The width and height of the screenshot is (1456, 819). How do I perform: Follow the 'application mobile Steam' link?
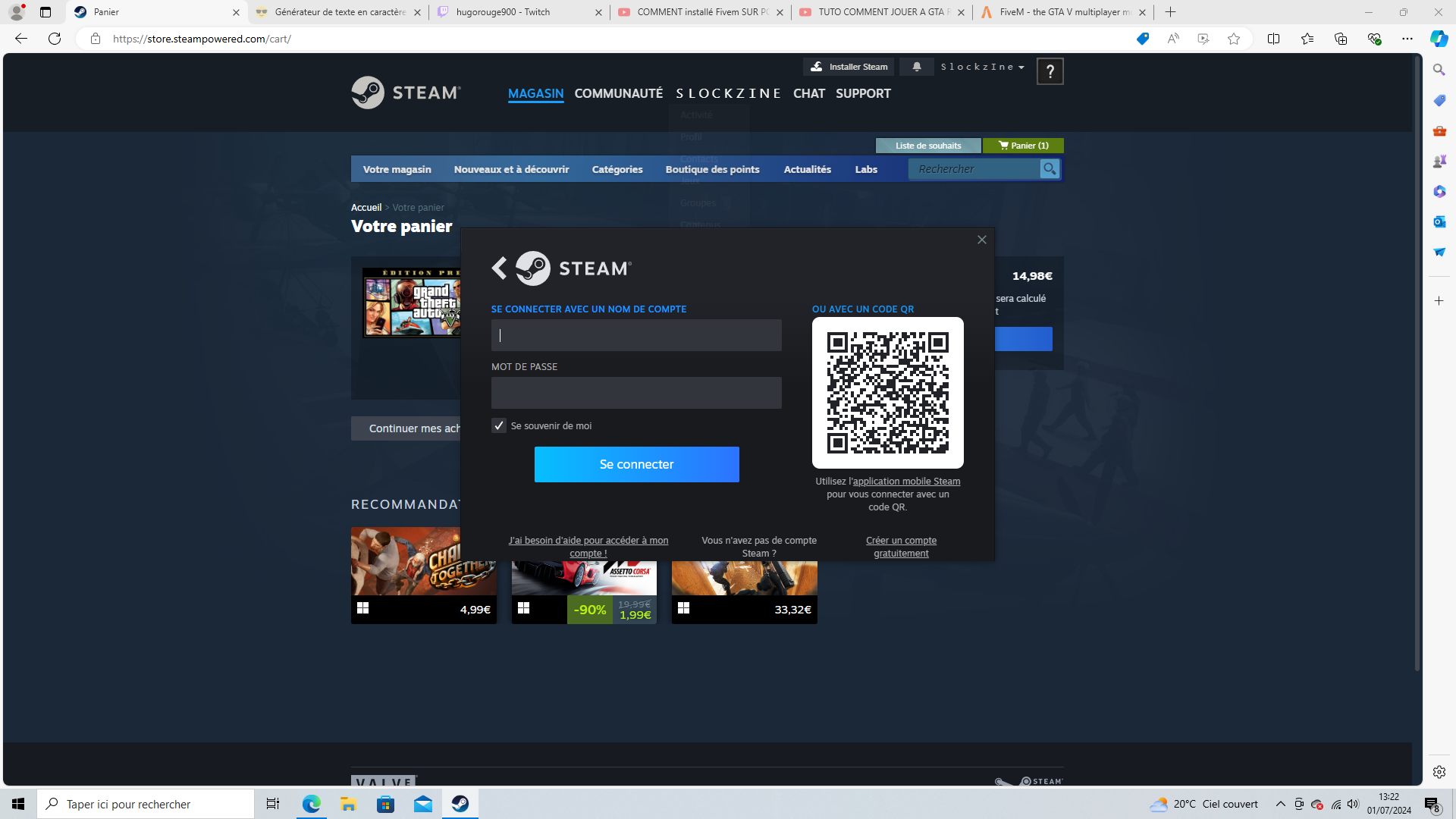pyautogui.click(x=907, y=482)
